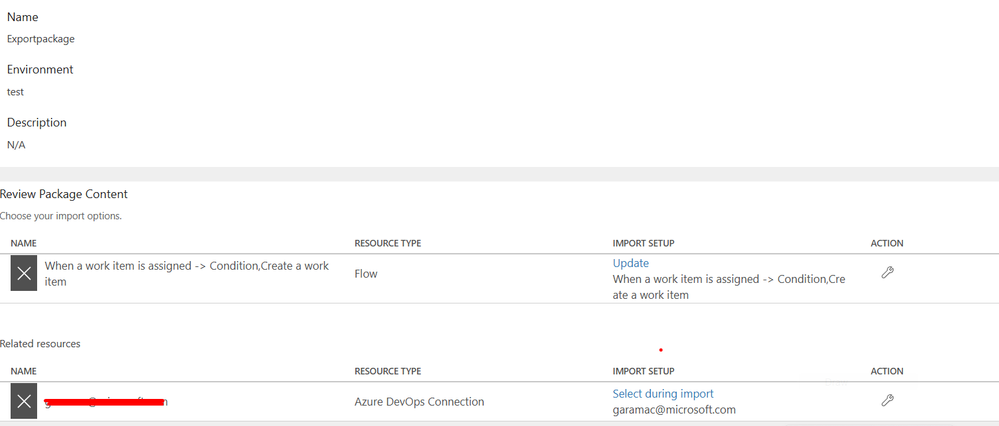The width and height of the screenshot is (999, 426).
Task: Click the ACTION column header in Related resources table
Action: [x=887, y=371]
